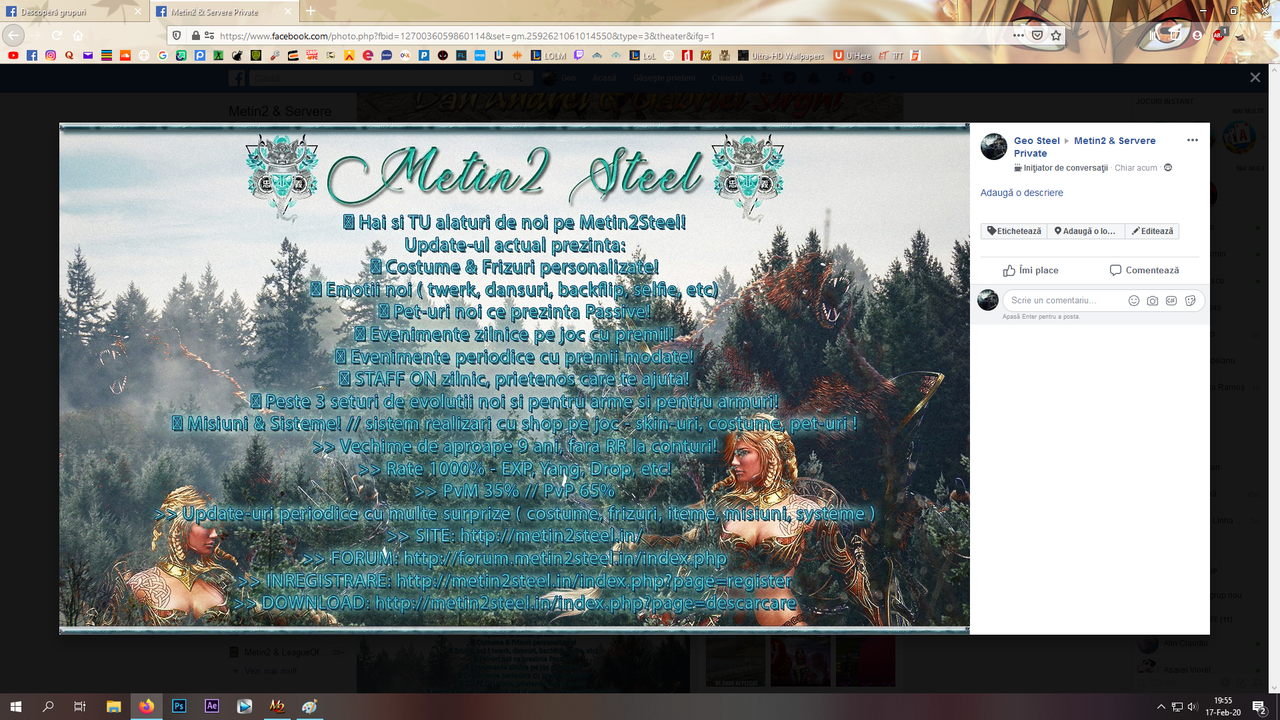The image size is (1280, 720).
Task: Open the Twitch bookmark icon
Action: pyautogui.click(x=578, y=55)
